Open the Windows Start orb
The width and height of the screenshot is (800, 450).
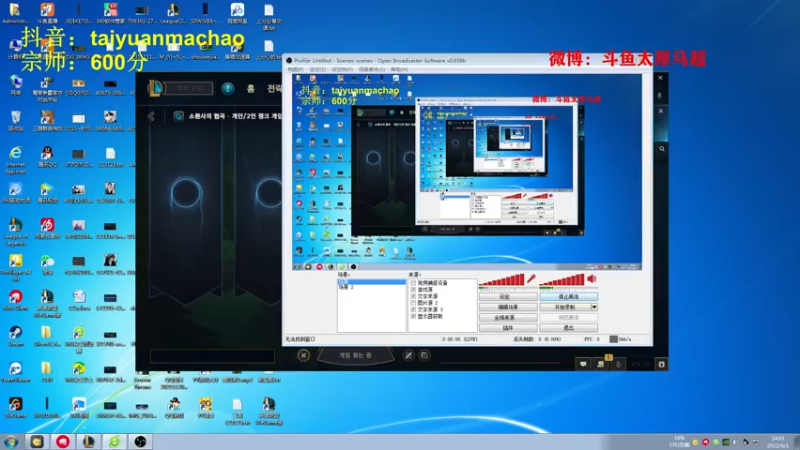pos(11,442)
